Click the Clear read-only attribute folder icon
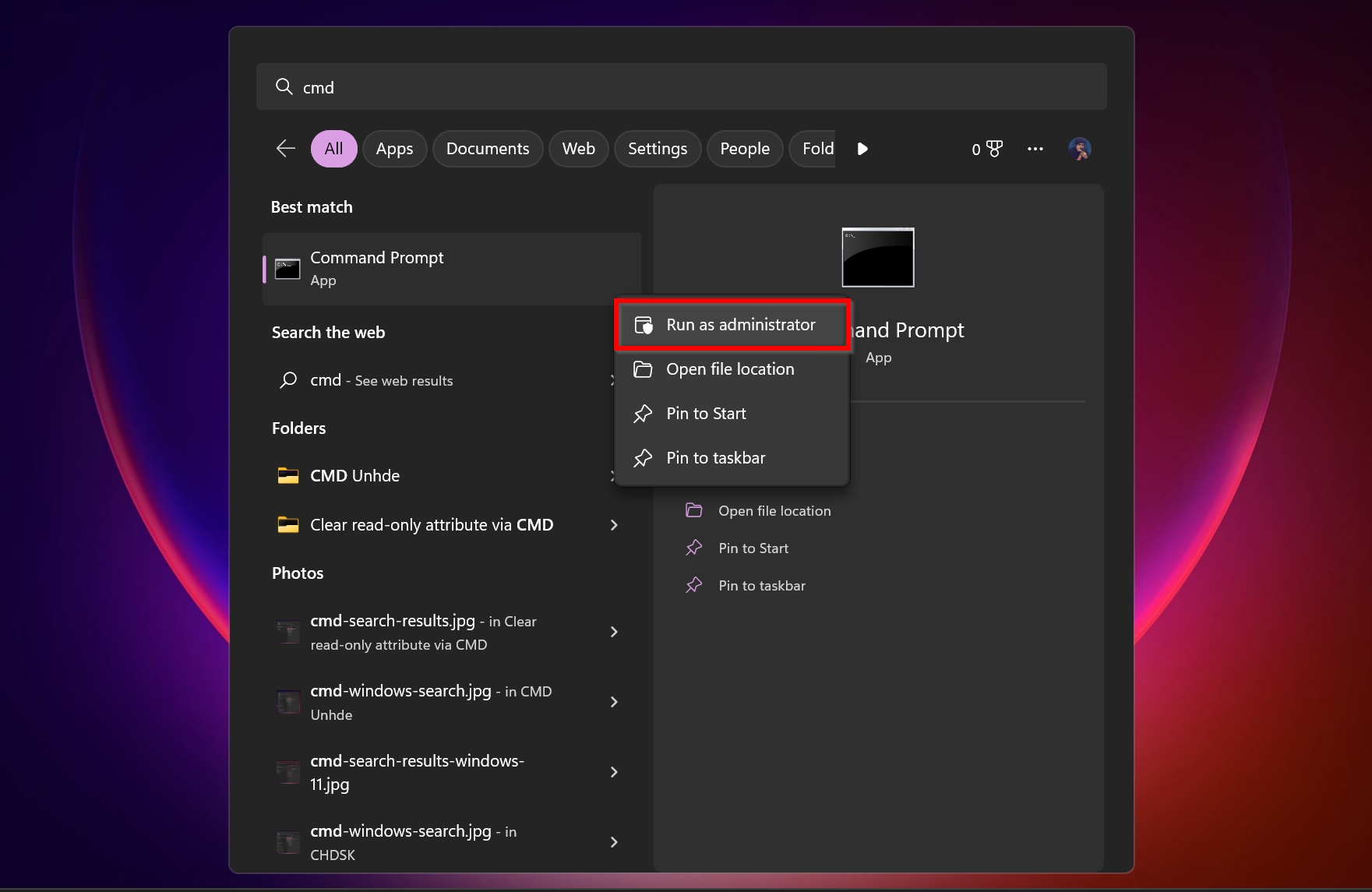The height and width of the screenshot is (892, 1372). (x=288, y=524)
